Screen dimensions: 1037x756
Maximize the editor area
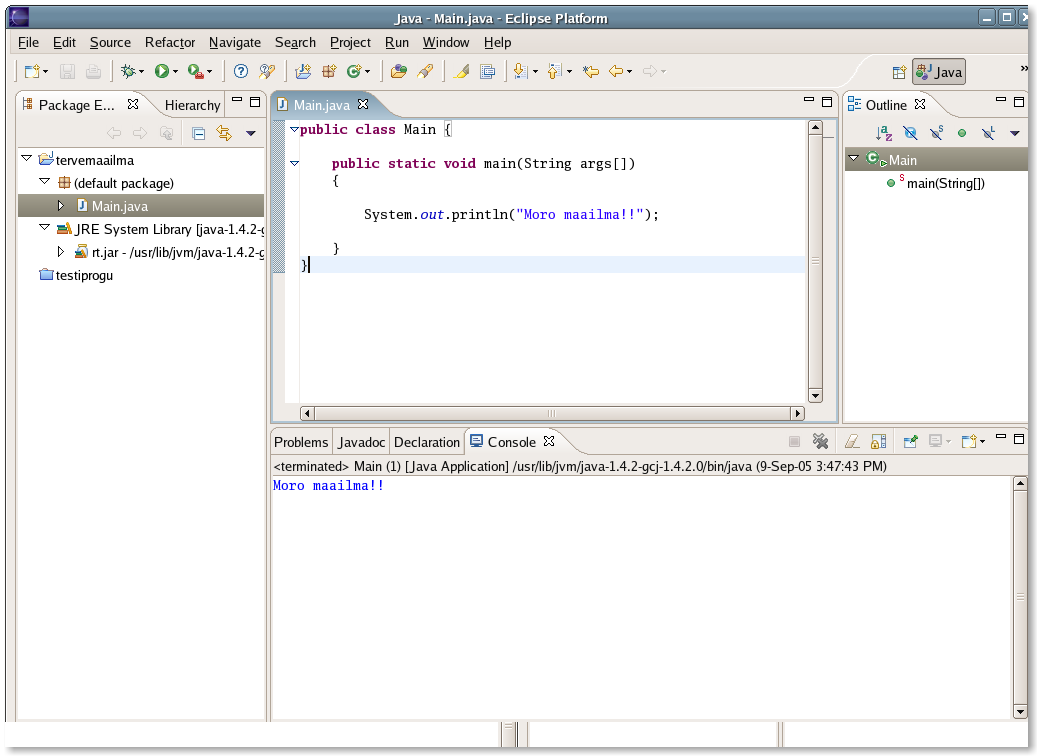(x=827, y=101)
